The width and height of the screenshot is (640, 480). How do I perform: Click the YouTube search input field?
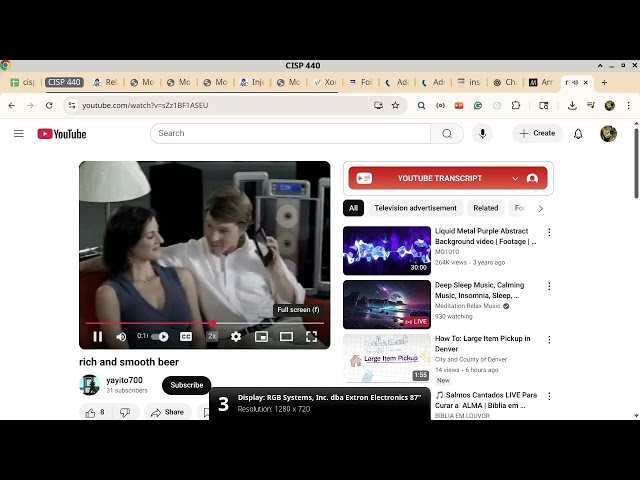click(290, 133)
